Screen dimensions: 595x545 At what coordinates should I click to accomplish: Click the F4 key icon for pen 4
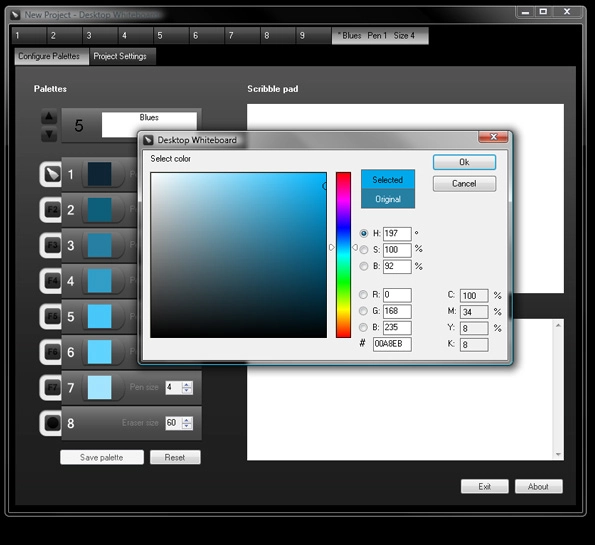[52, 281]
